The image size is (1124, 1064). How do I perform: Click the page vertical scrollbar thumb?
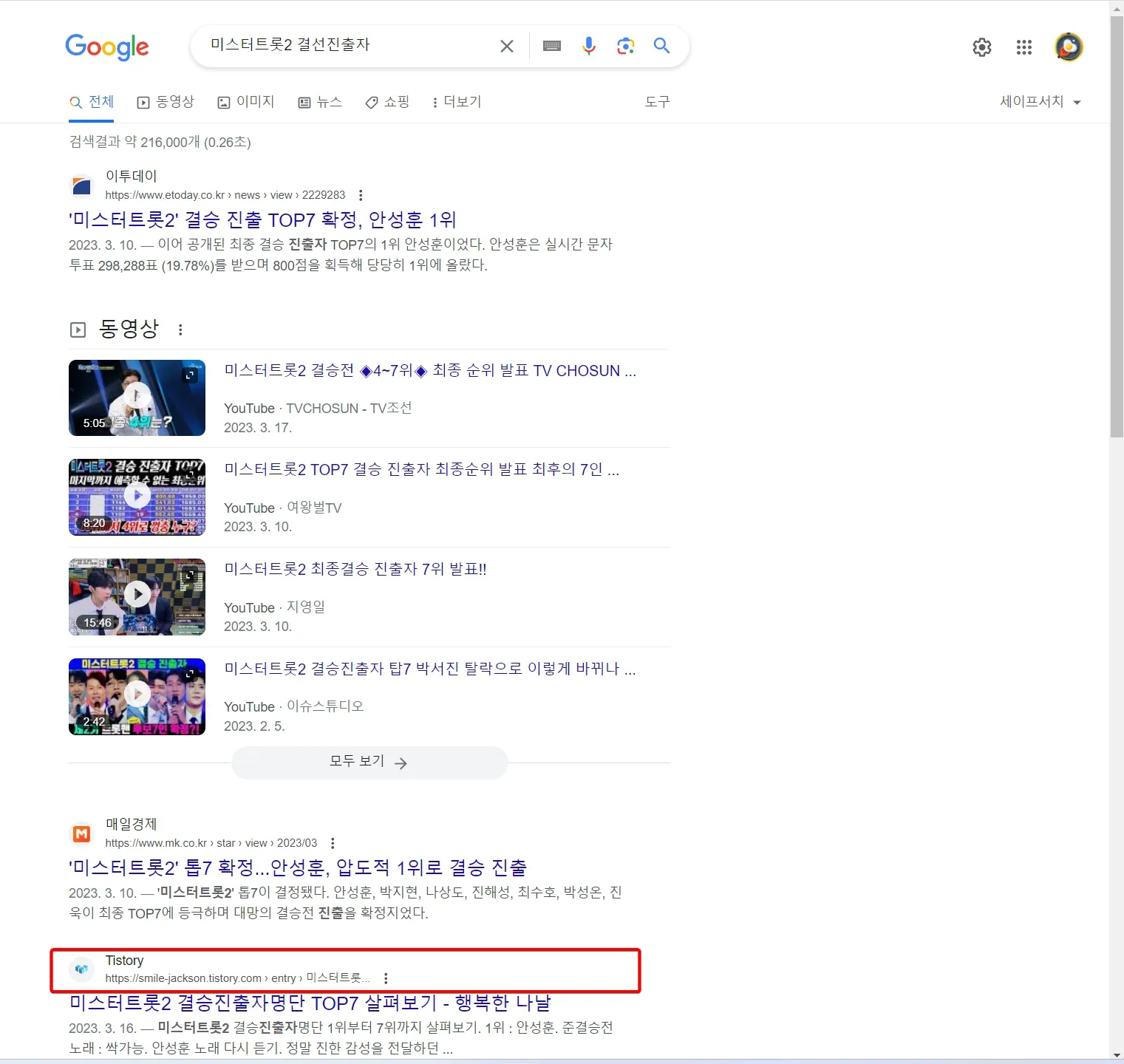(x=1117, y=225)
